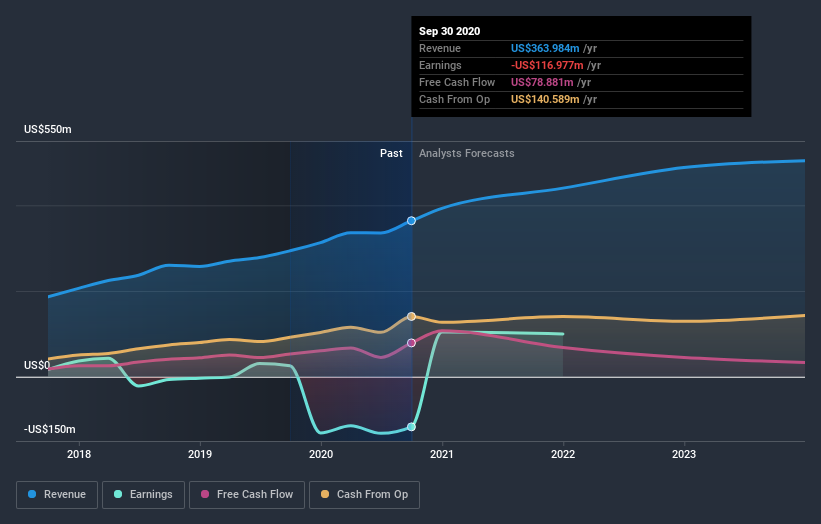Toggle the Free Cash Flow legend button
This screenshot has width=821, height=524.
coord(247,495)
